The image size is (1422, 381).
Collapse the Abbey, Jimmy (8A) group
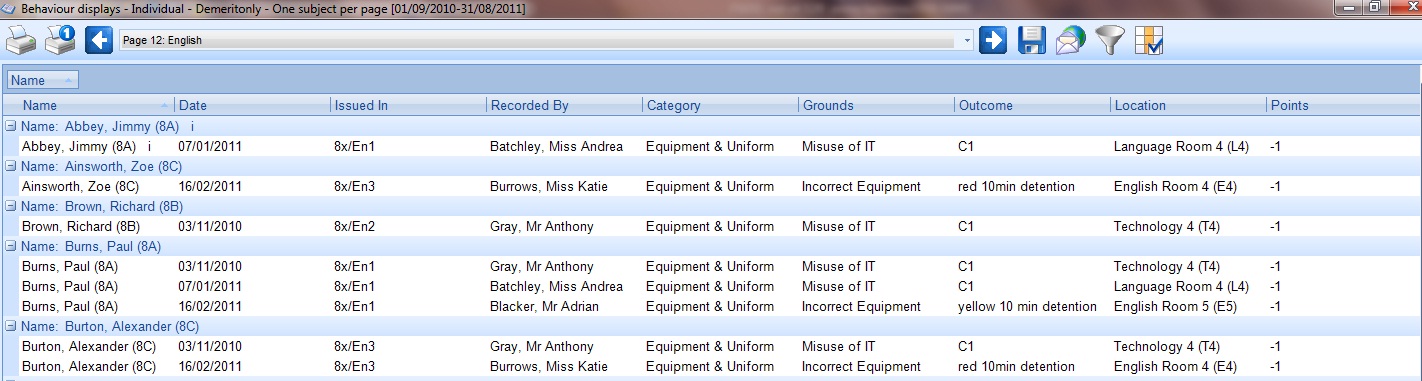click(10, 127)
